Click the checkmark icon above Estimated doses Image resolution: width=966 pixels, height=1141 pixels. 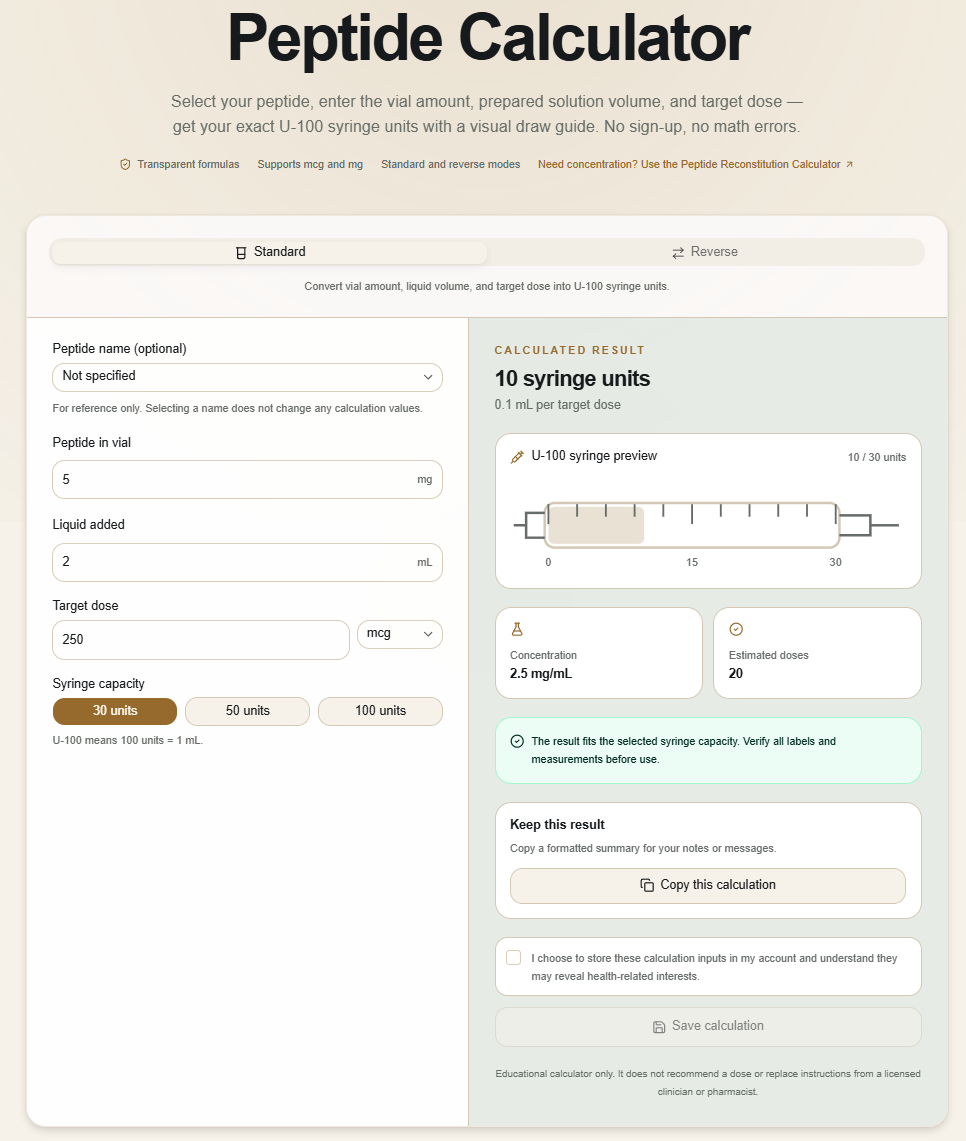[736, 629]
